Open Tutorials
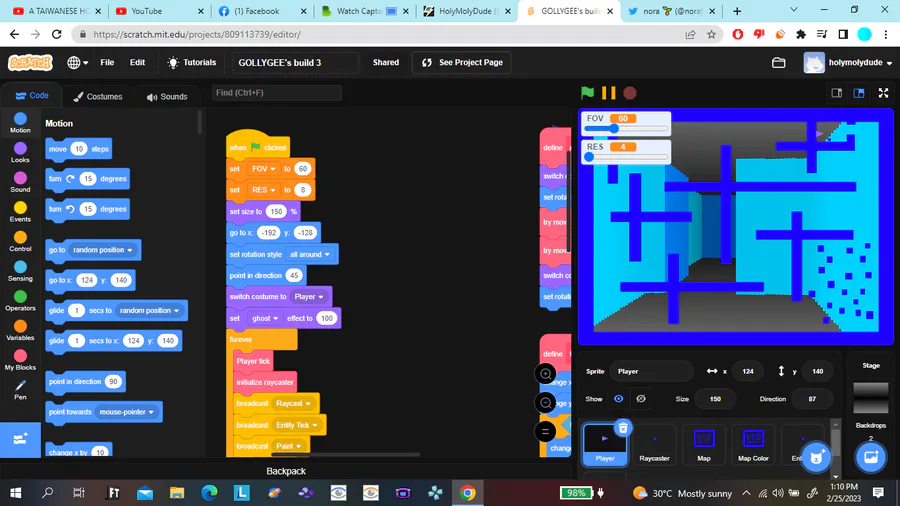Screen dimensions: 900x506 tap(192, 63)
